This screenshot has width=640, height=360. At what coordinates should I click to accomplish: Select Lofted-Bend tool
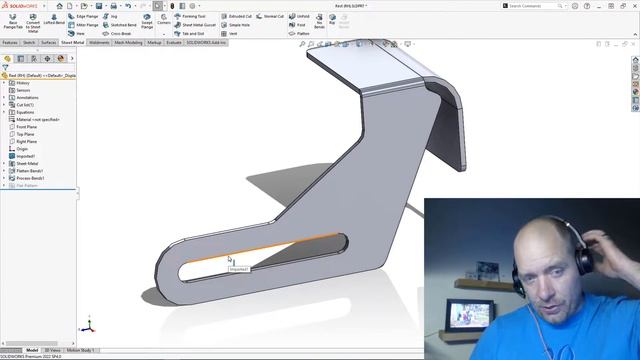[54, 19]
